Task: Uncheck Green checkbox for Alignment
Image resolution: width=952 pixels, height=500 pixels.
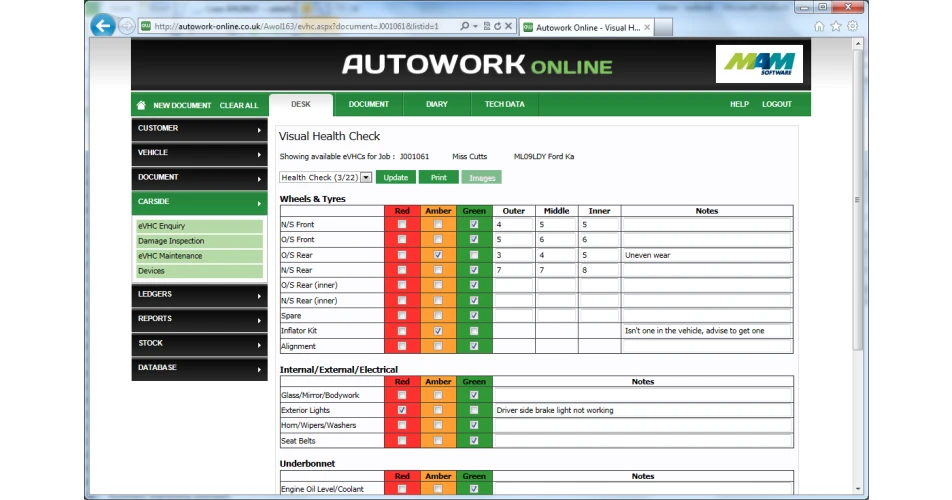Action: (474, 346)
